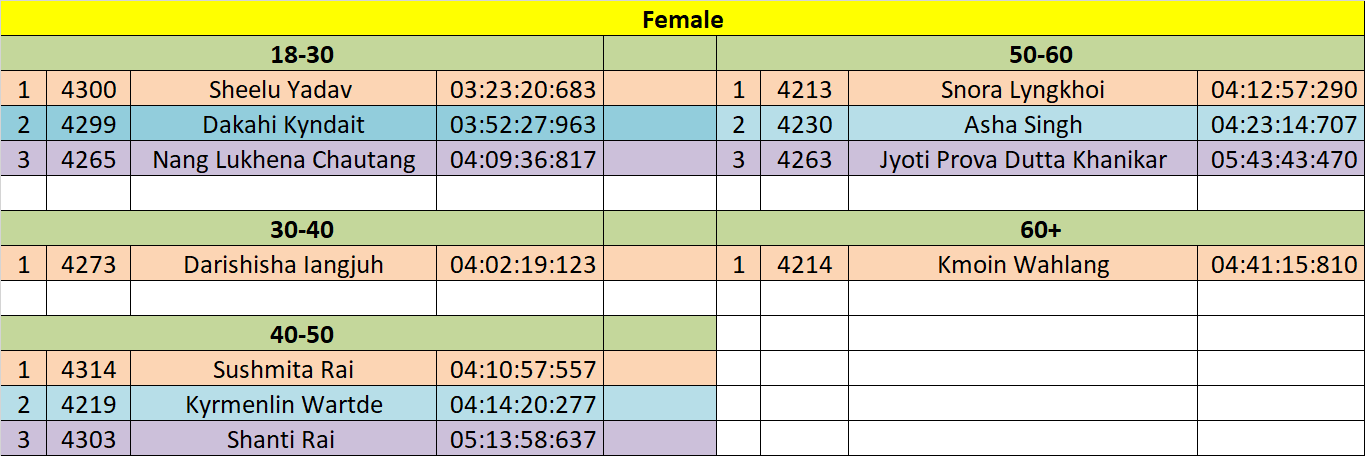Click the Snora Lyngkhoi name cell
This screenshot has height=456, width=1365.
(x=1022, y=90)
